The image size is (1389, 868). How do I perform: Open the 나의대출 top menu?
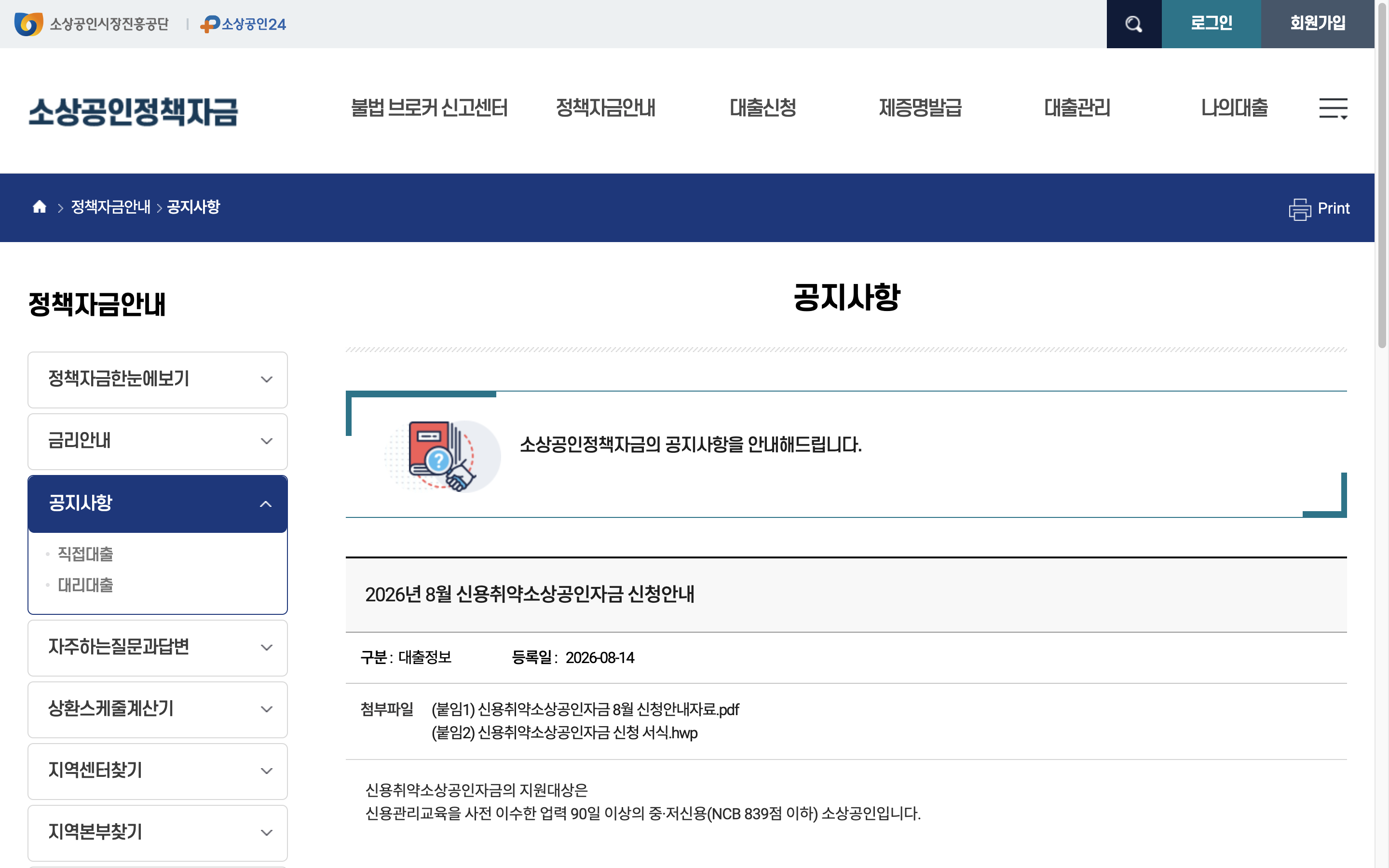(1235, 108)
